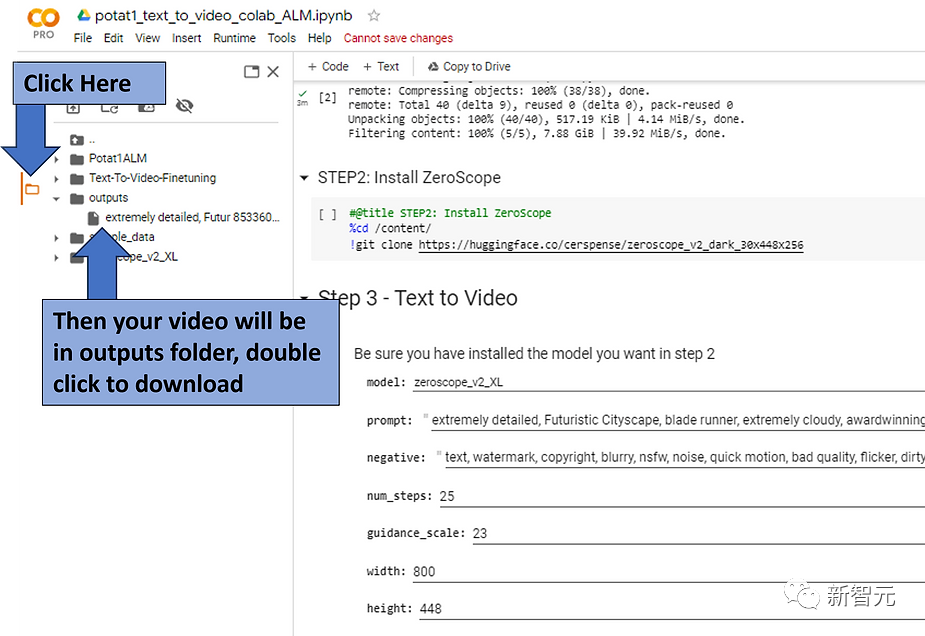Click the 'Be sure you have installed the model' text
This screenshot has height=636, width=925.
click(534, 353)
